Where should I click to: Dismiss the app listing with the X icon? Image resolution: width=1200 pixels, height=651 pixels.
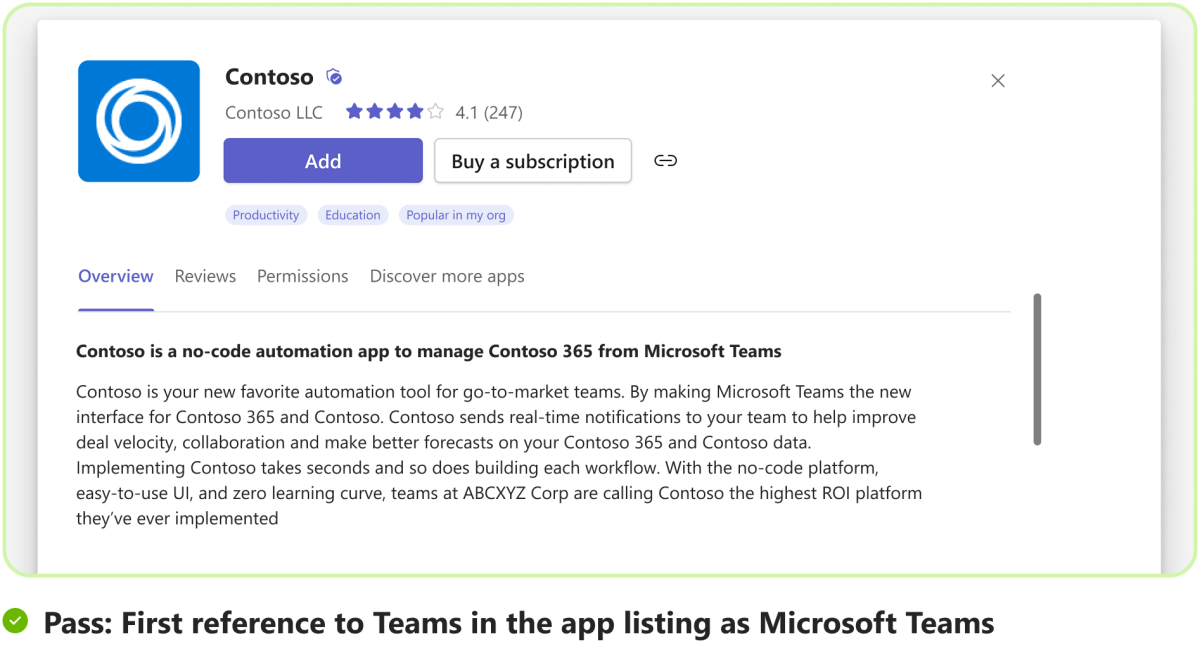click(997, 80)
